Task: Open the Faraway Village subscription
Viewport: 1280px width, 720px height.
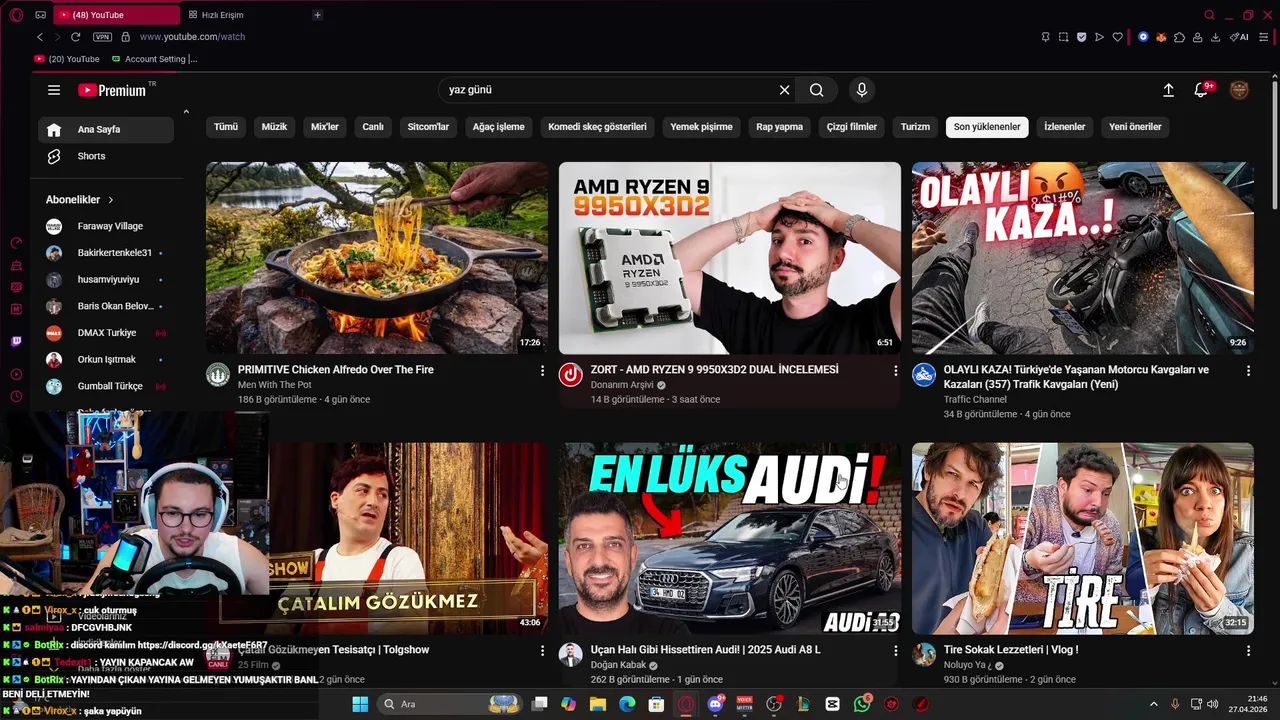Action: 106,226
